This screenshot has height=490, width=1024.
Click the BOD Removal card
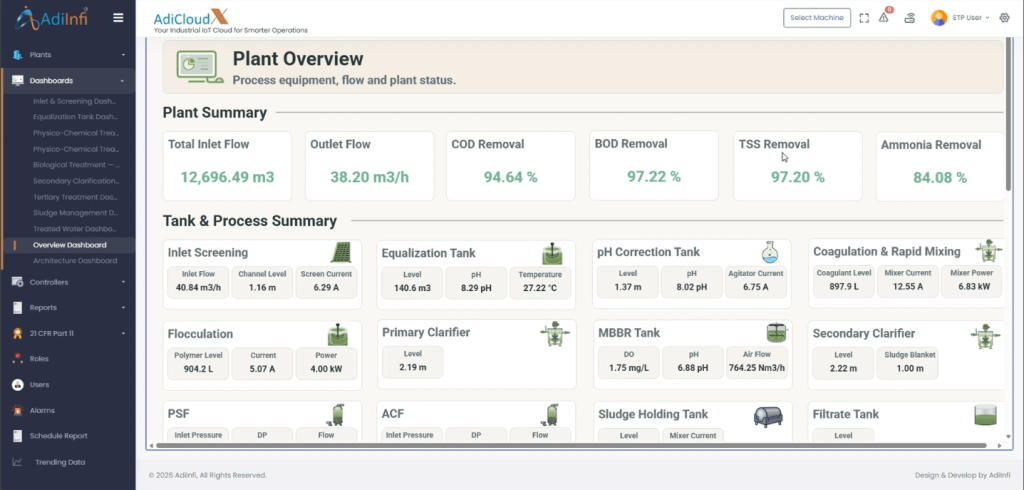click(x=654, y=165)
